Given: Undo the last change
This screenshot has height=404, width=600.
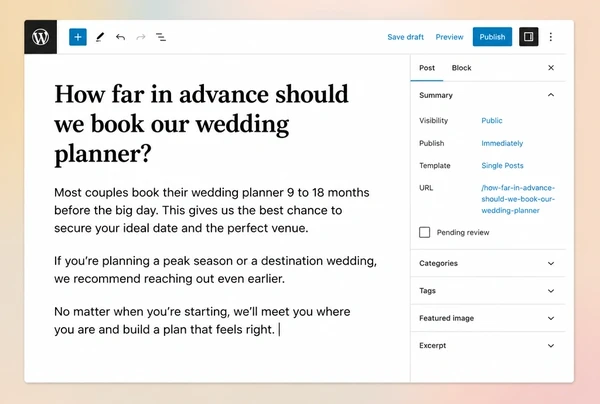Looking at the screenshot, I should (121, 37).
